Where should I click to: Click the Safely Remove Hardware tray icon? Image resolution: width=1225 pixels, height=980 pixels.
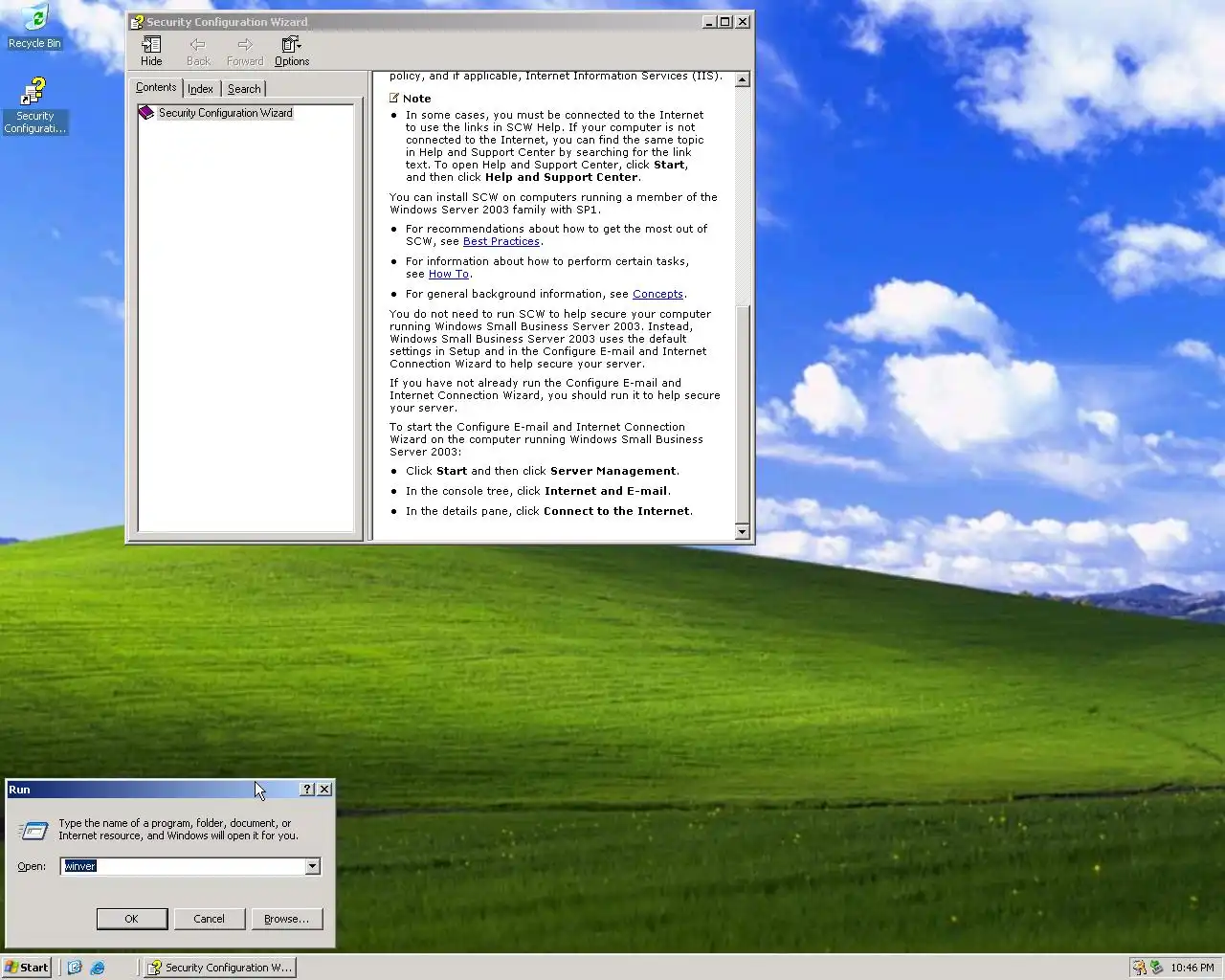(1156, 968)
